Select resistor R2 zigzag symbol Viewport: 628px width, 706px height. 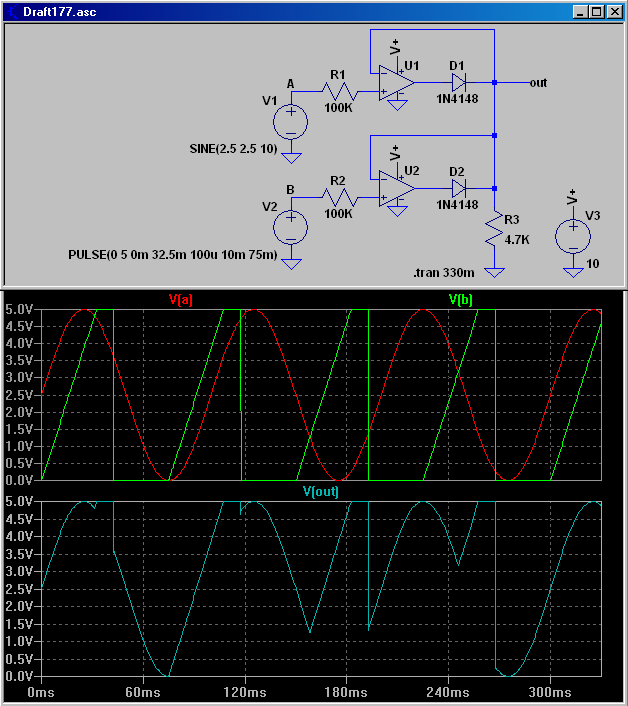pyautogui.click(x=340, y=197)
